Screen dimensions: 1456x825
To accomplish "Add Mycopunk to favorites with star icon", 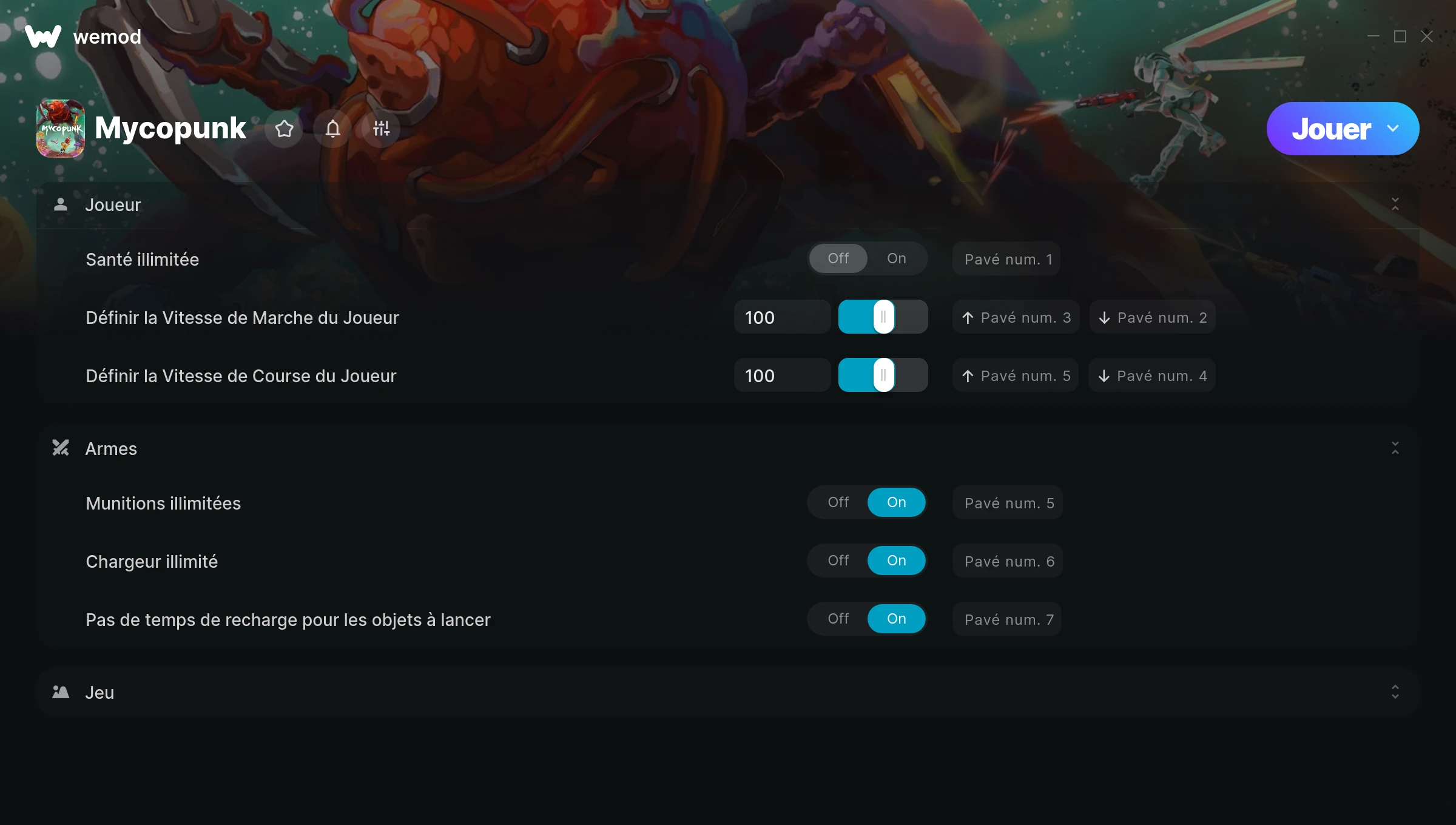I will [x=284, y=129].
